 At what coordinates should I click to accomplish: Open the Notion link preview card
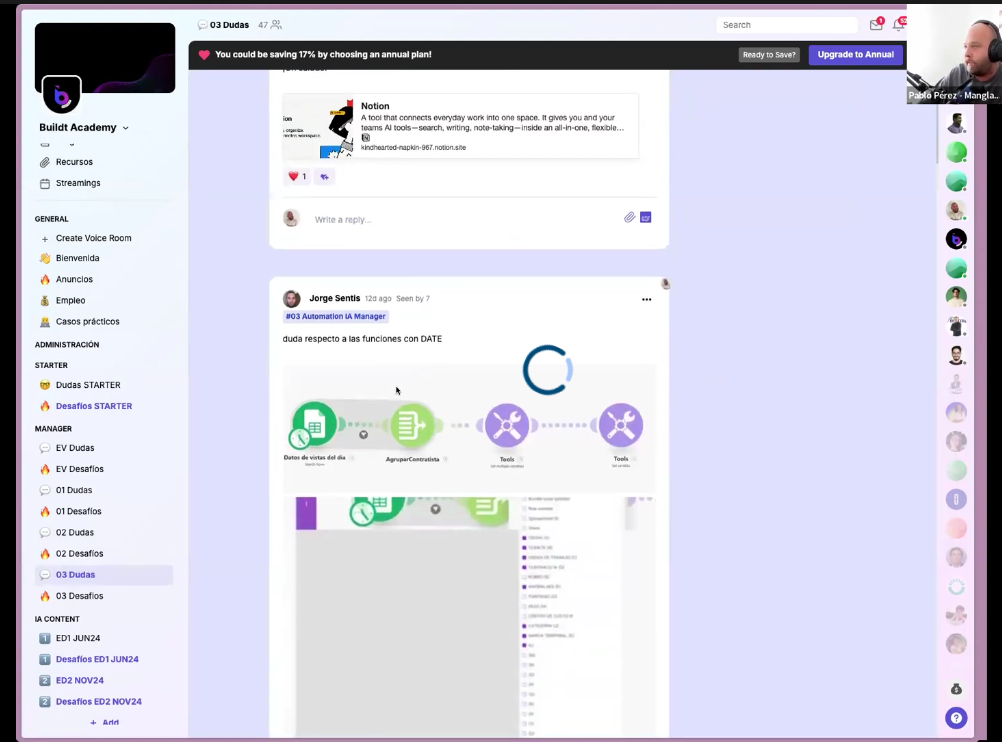[x=460, y=126]
